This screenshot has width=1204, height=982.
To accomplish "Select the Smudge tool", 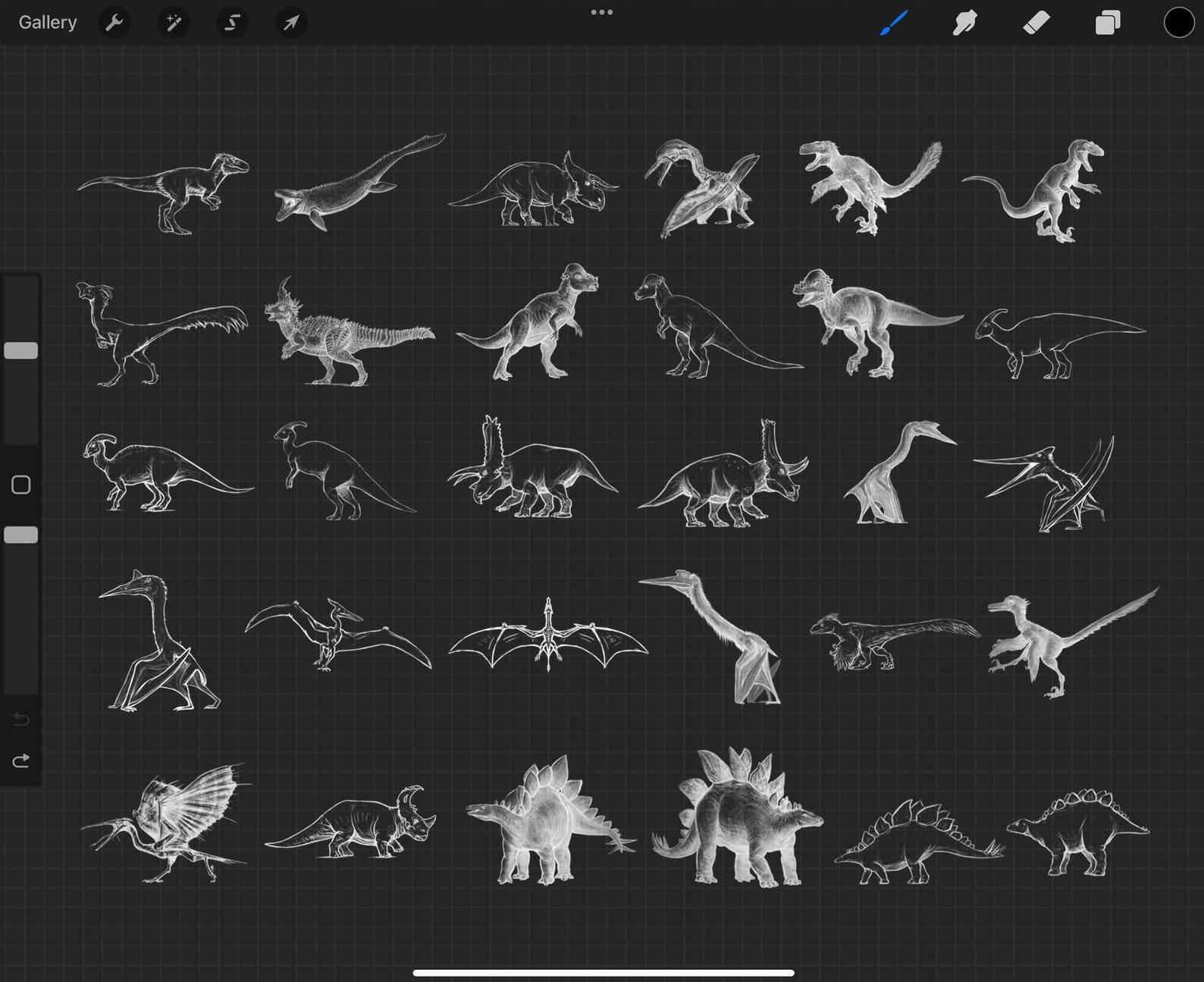I will point(964,23).
